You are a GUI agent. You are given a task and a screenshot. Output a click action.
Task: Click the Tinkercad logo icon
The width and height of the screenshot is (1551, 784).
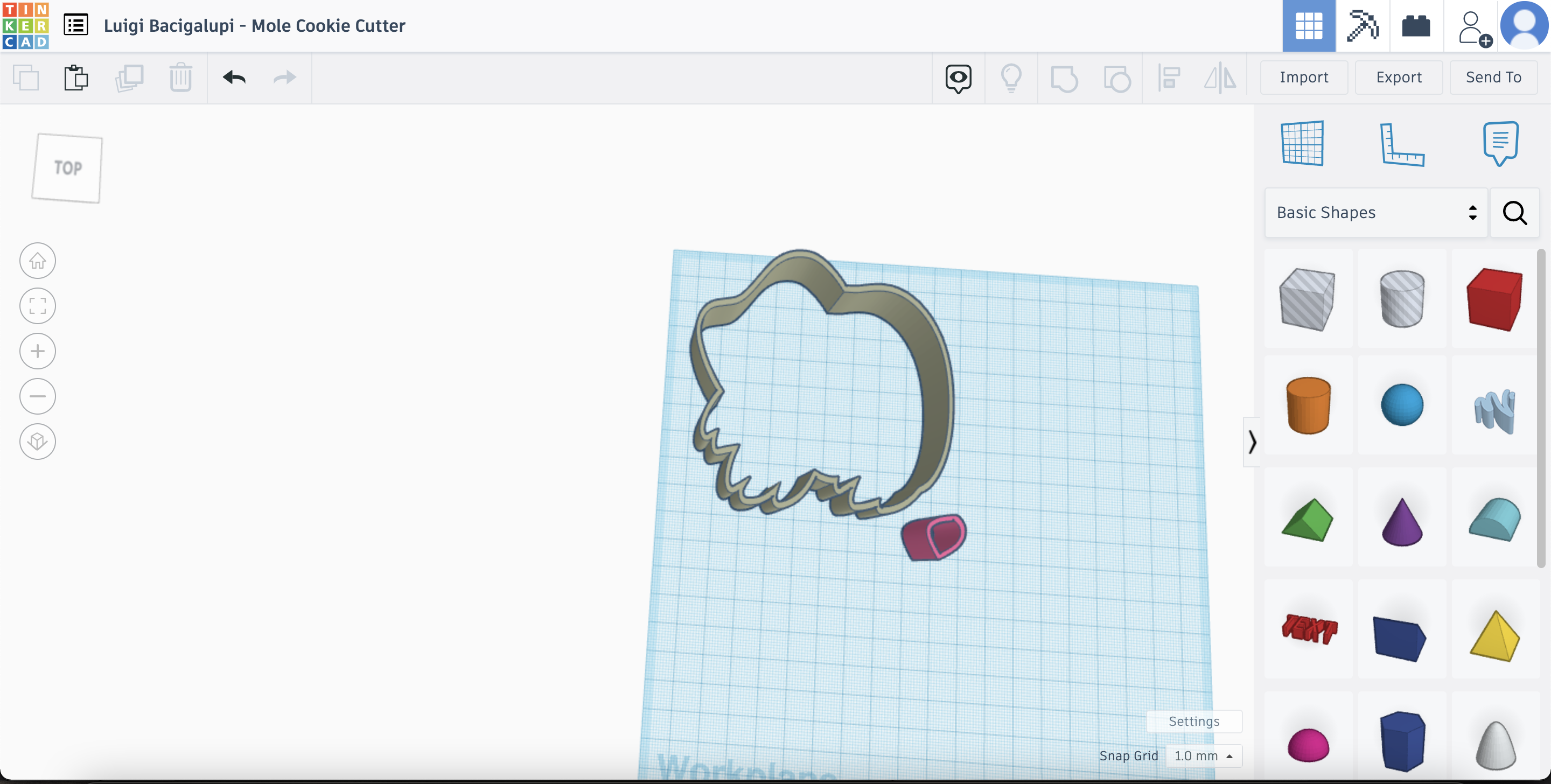coord(25,25)
